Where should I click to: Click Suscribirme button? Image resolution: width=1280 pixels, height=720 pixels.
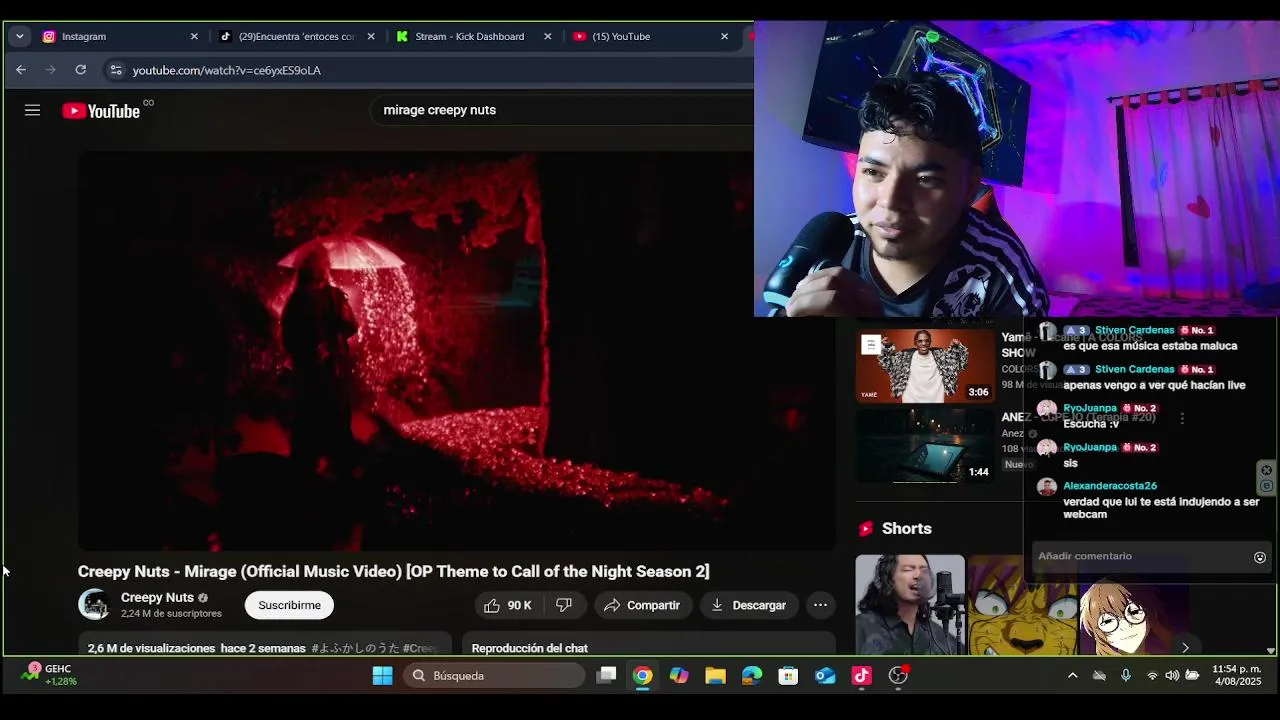click(x=289, y=605)
